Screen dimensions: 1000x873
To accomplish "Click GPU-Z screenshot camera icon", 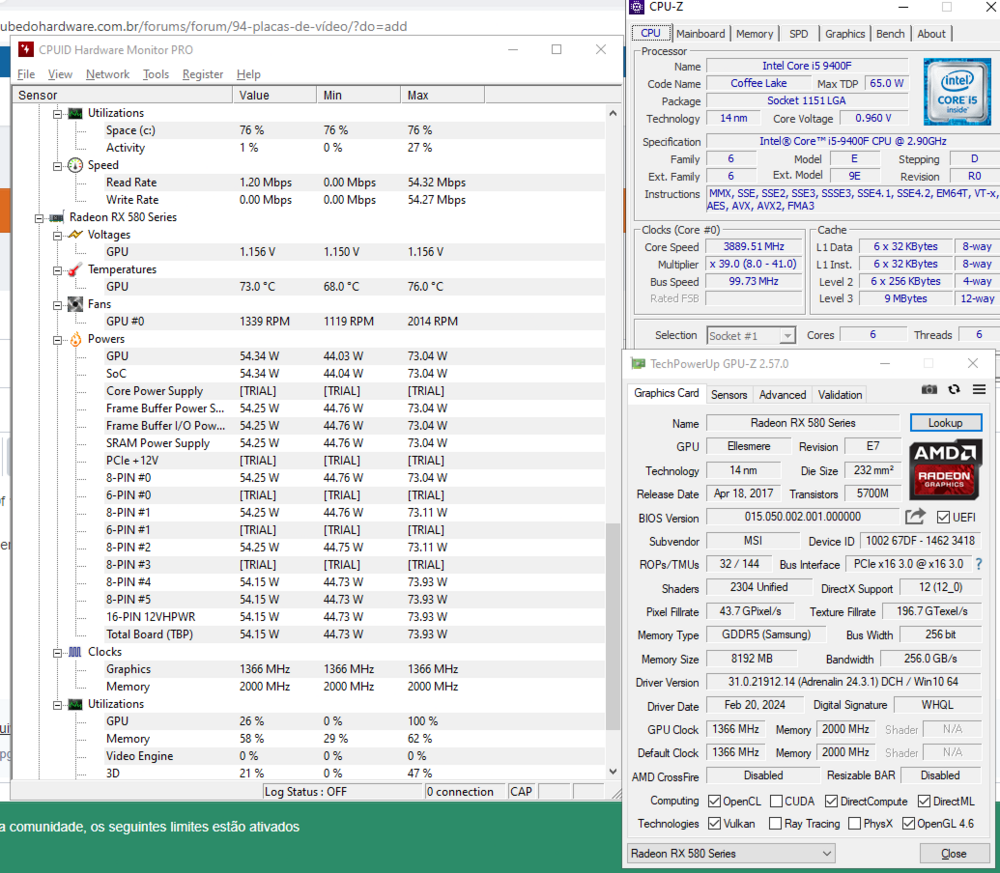I will point(929,390).
